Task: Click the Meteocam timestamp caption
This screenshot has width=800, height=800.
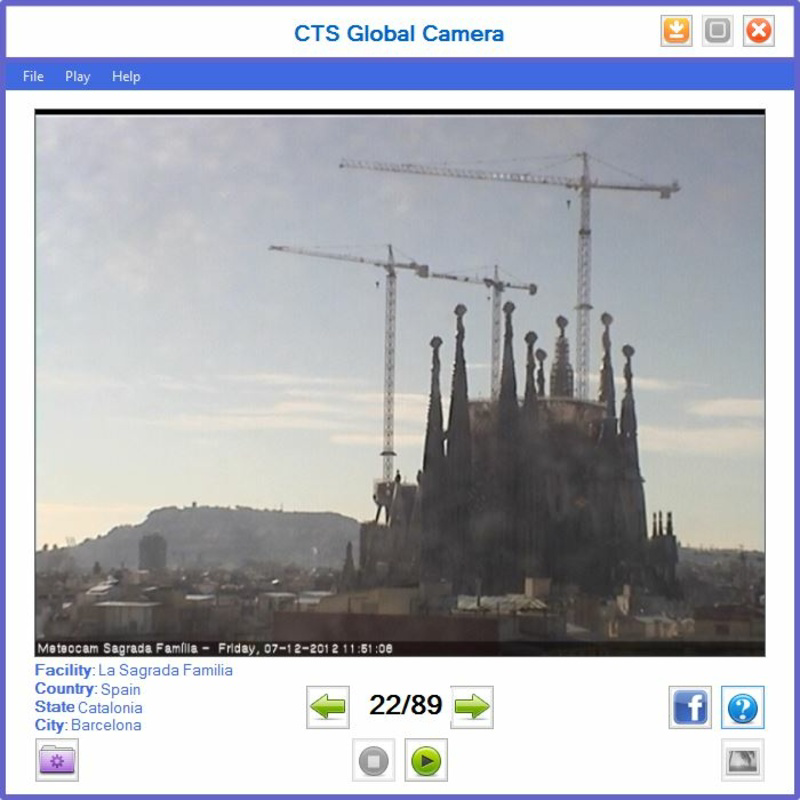Action: 215,648
